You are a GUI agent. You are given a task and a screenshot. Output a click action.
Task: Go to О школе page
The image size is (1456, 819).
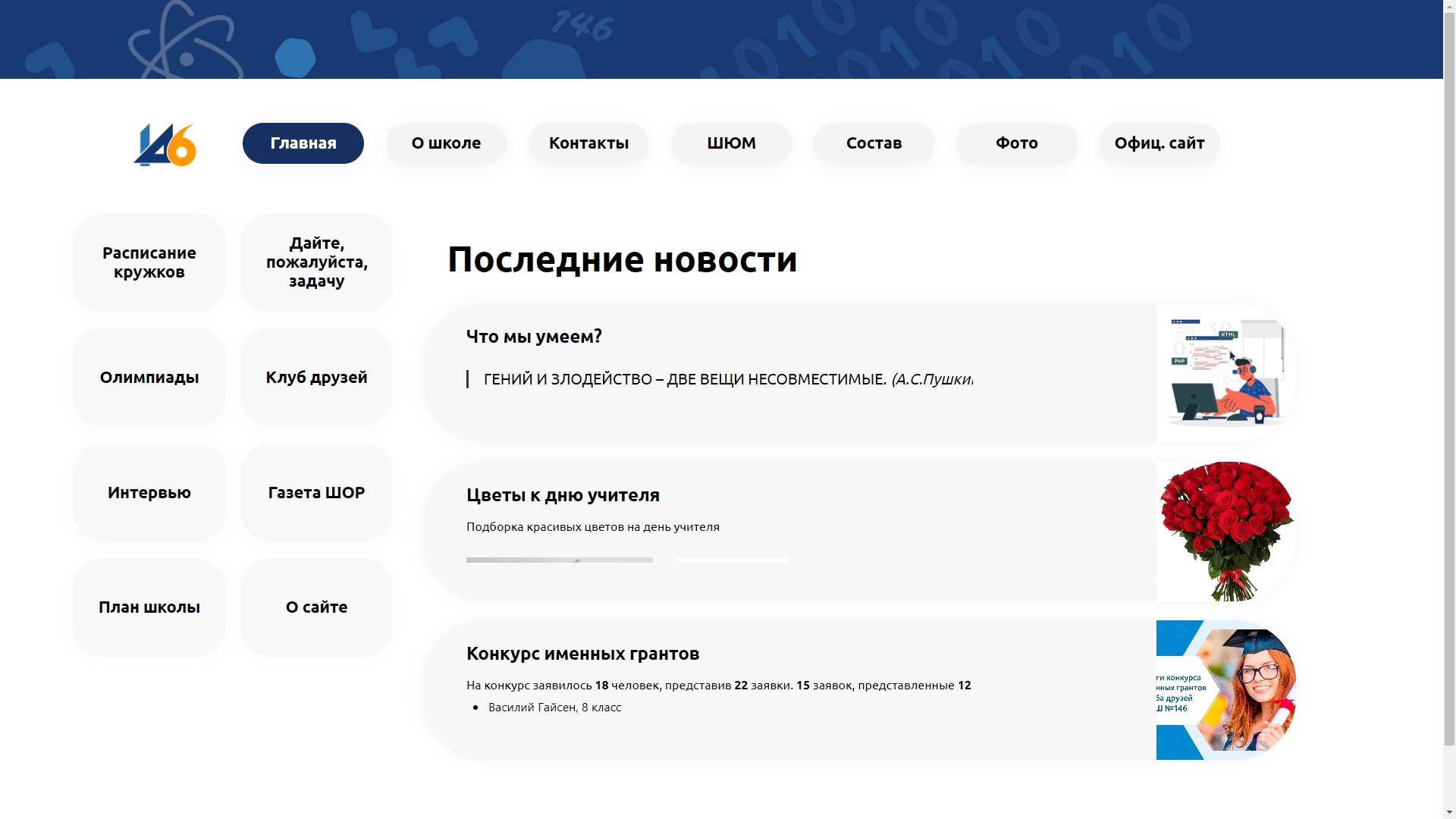coord(446,143)
